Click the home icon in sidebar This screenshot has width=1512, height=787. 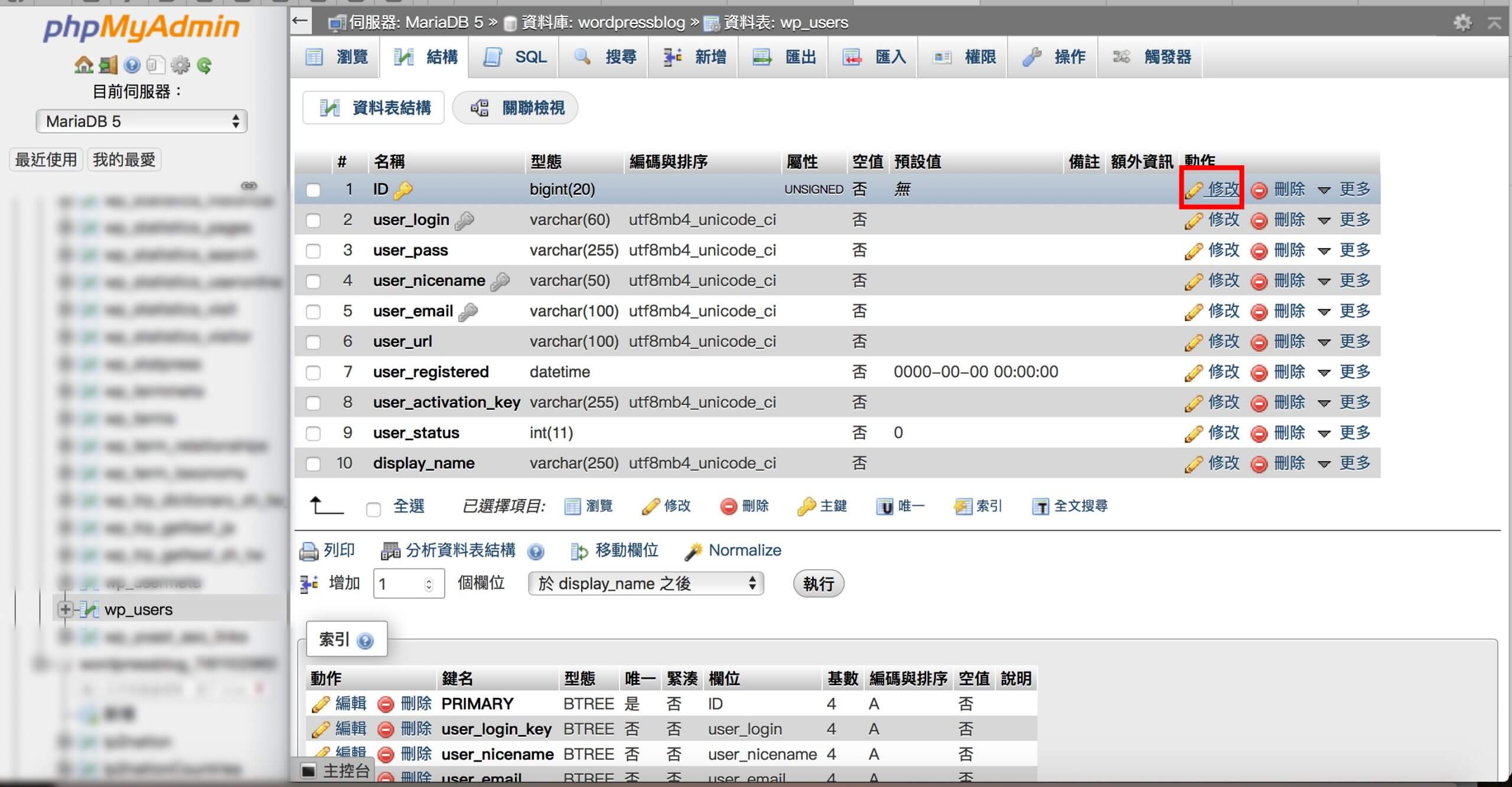click(83, 65)
